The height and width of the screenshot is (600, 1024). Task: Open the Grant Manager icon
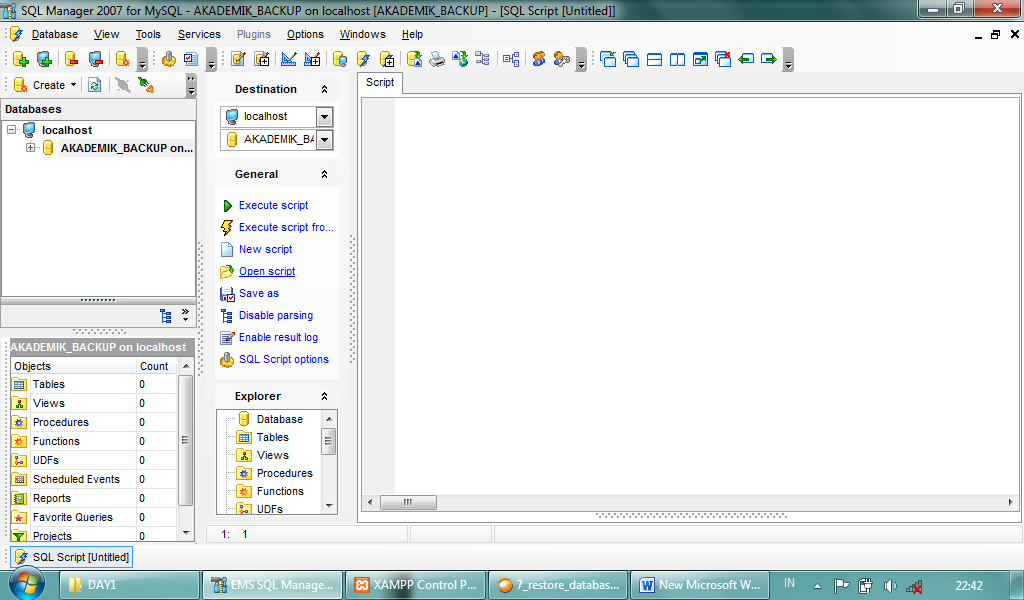[562, 59]
